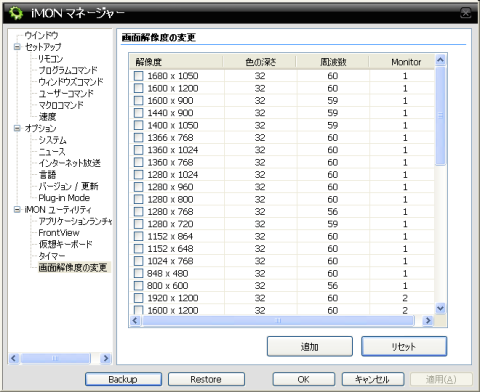480x392 pixels.
Task: Enable the 1280 x 800 checkbox
Action: click(138, 199)
